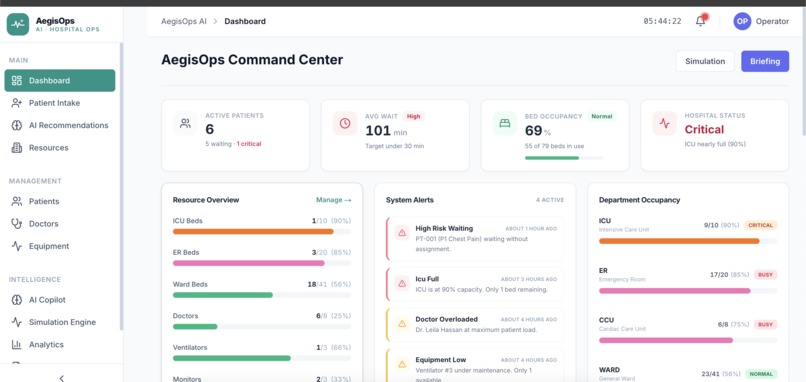This screenshot has width=806, height=382.
Task: Click the Active Patients summary card
Action: (235, 135)
